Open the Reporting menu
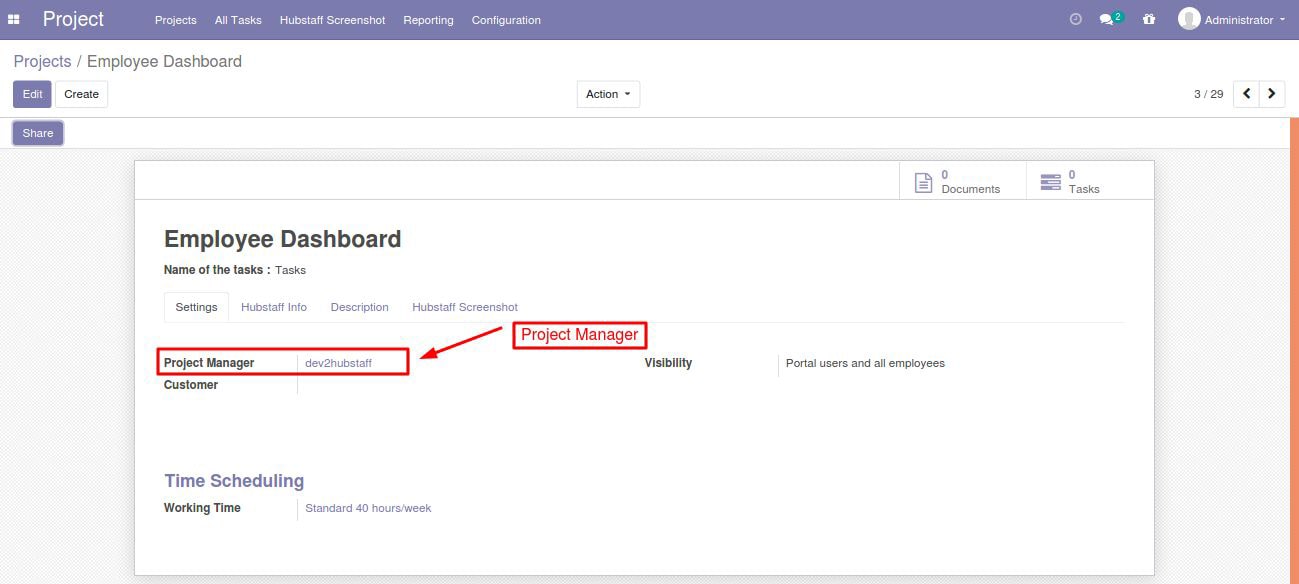Image resolution: width=1299 pixels, height=584 pixels. click(x=428, y=20)
